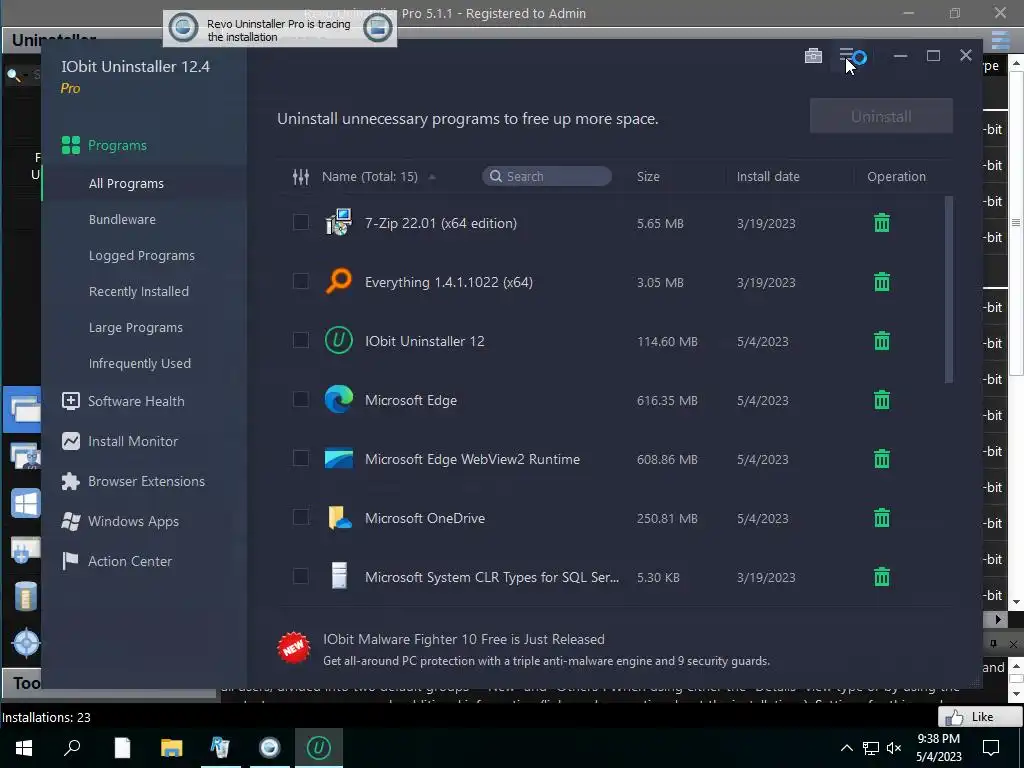Open the IObit toolbox briefcase icon

(813, 56)
